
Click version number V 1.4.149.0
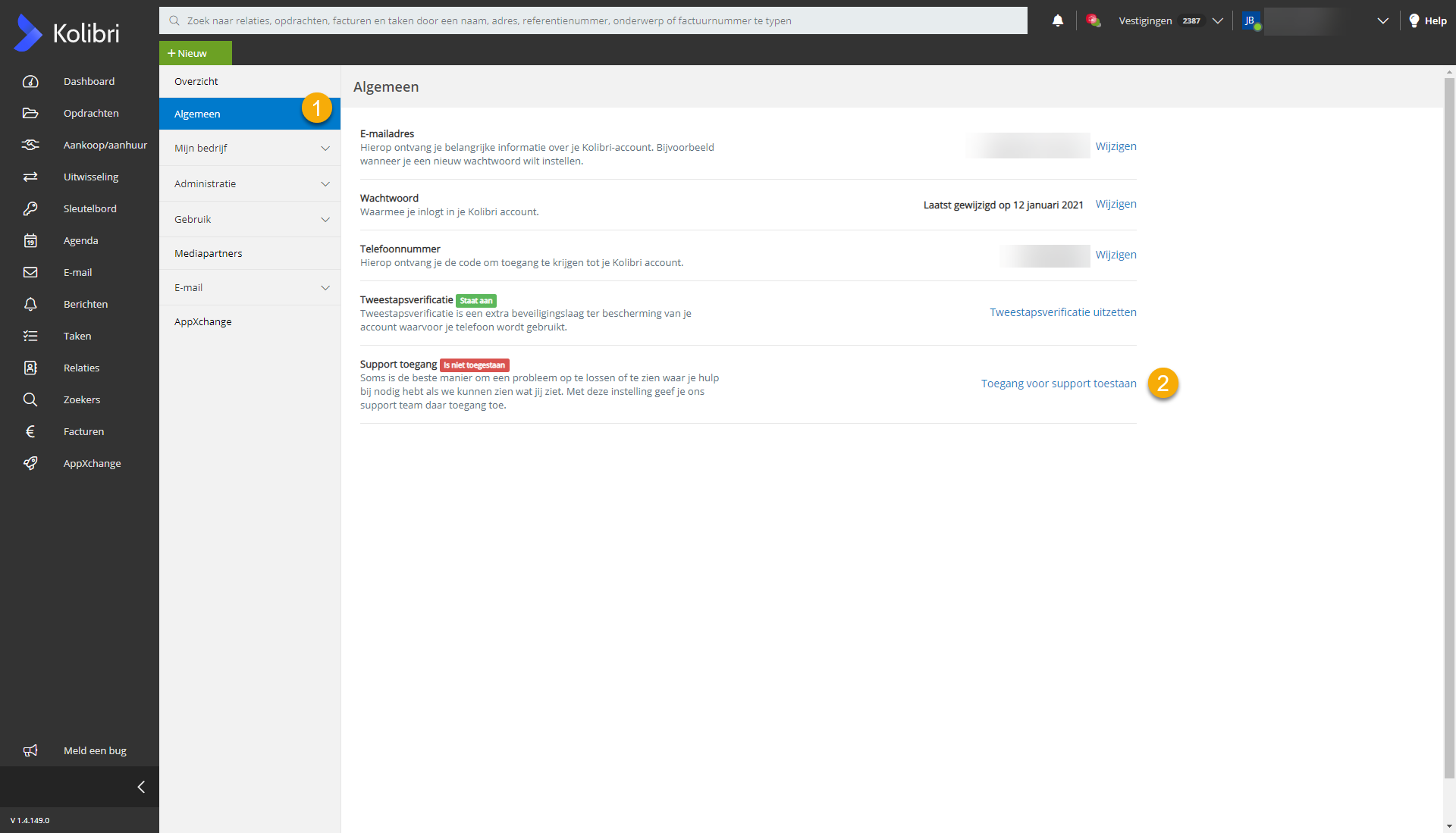[x=30, y=820]
